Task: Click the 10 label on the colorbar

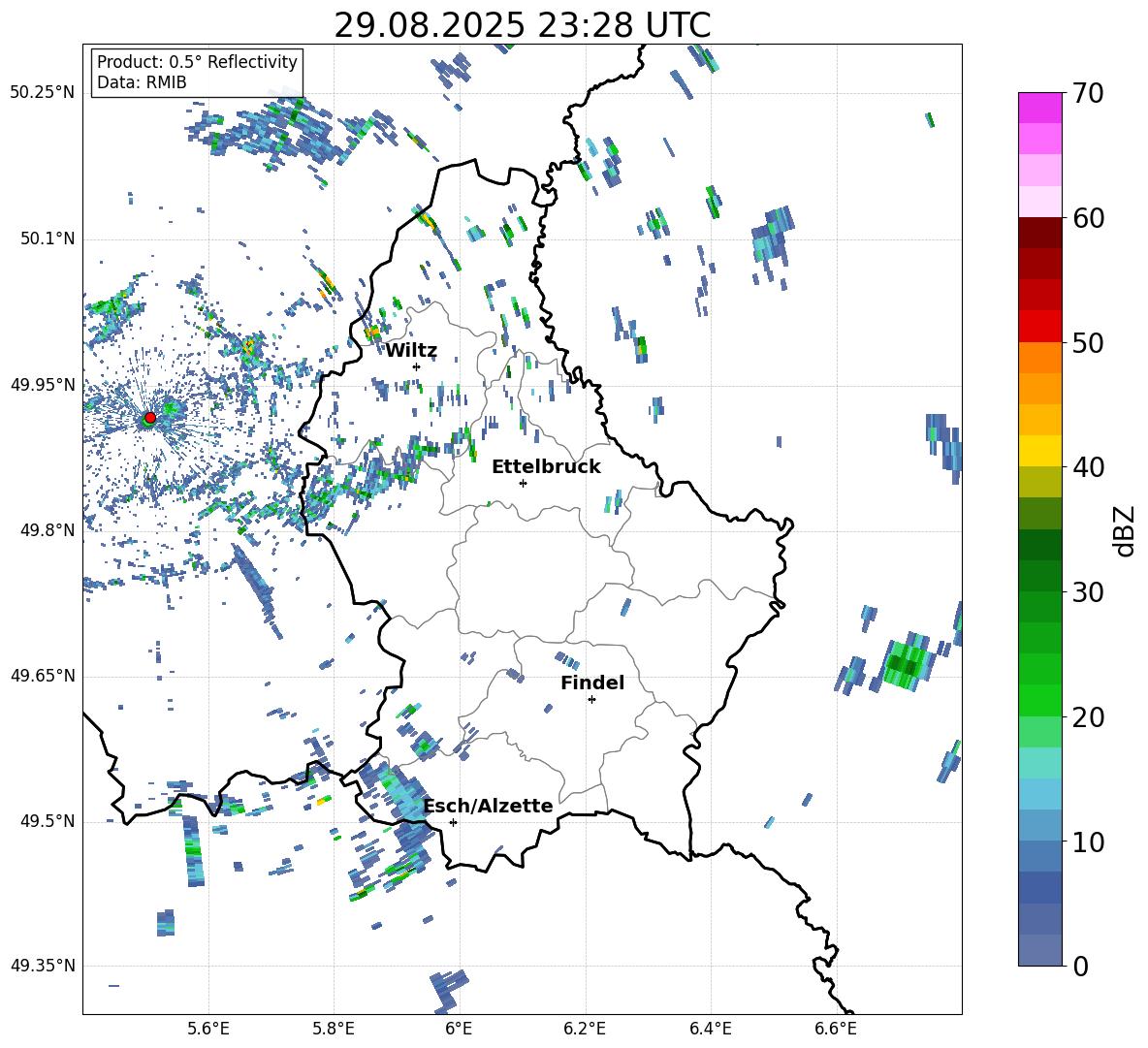Action: point(1087,842)
